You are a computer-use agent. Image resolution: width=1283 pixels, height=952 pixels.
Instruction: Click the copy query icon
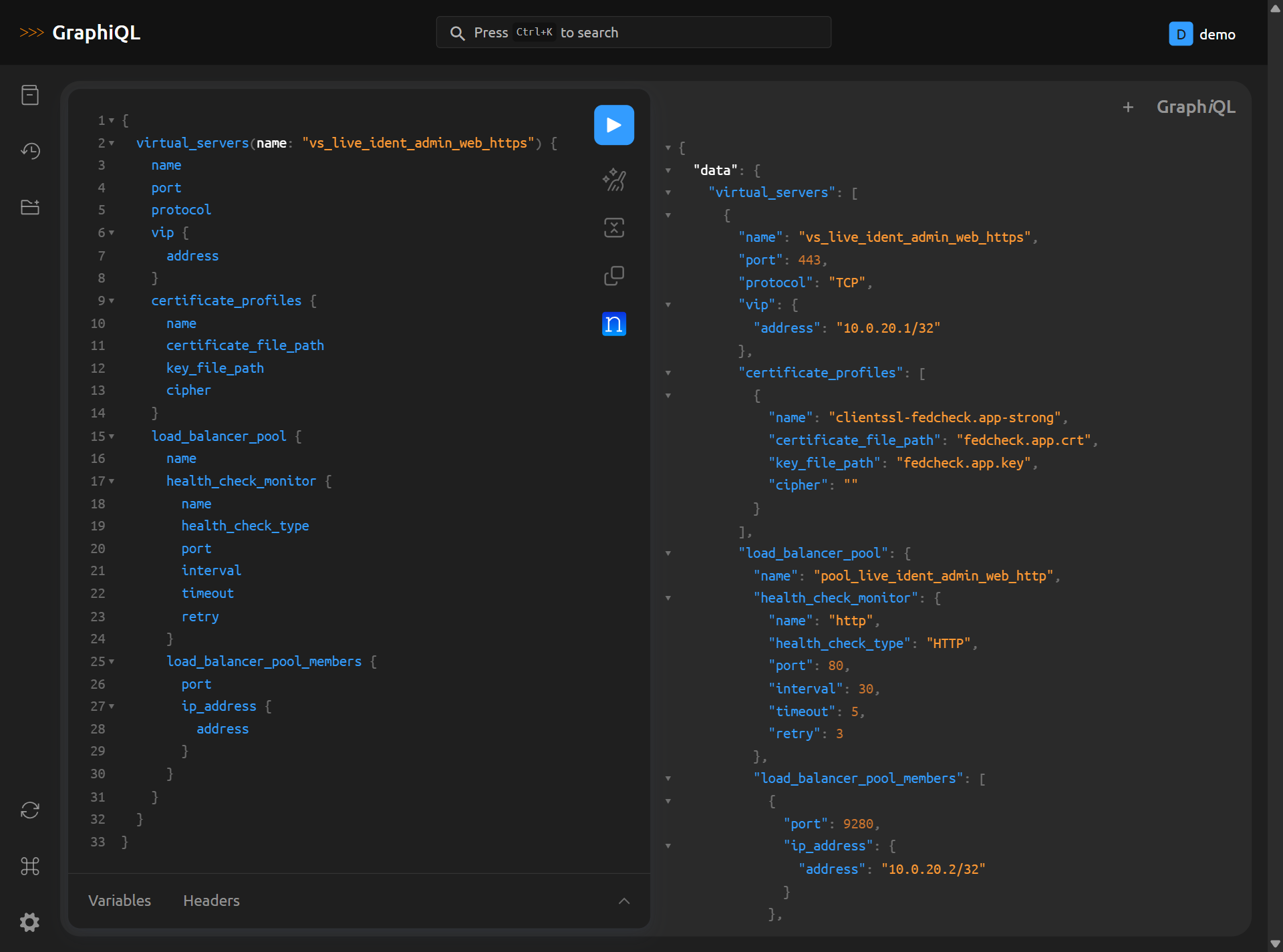click(613, 276)
